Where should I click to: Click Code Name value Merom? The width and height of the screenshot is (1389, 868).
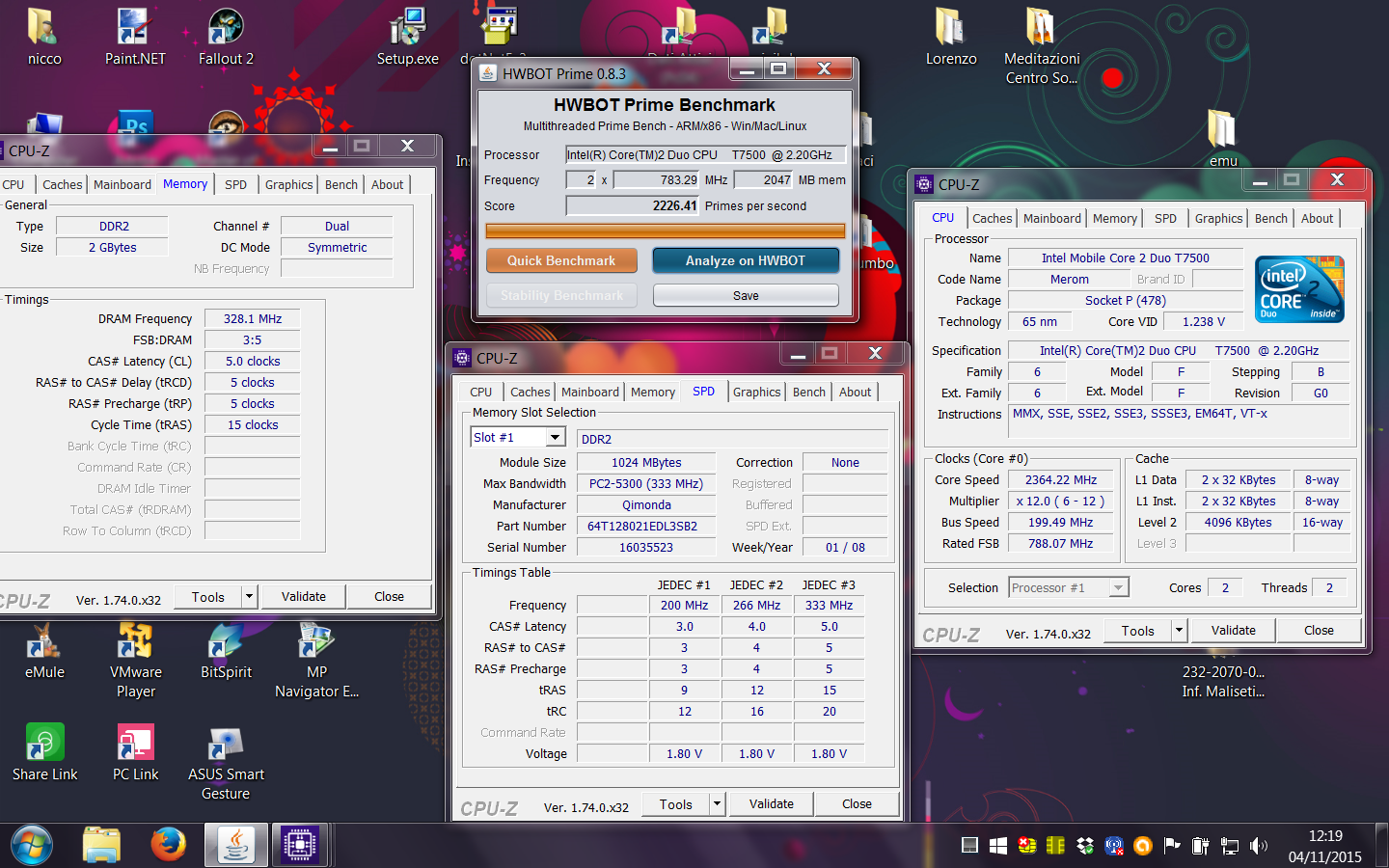(x=1069, y=279)
